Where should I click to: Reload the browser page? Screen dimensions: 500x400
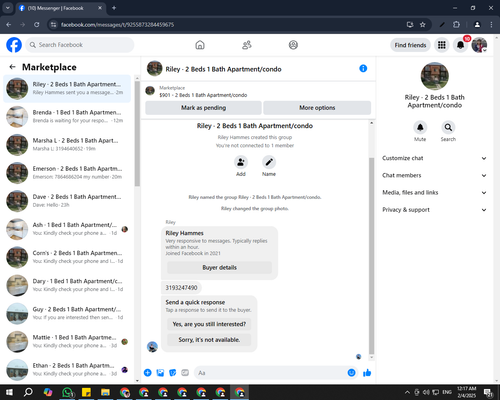point(37,25)
